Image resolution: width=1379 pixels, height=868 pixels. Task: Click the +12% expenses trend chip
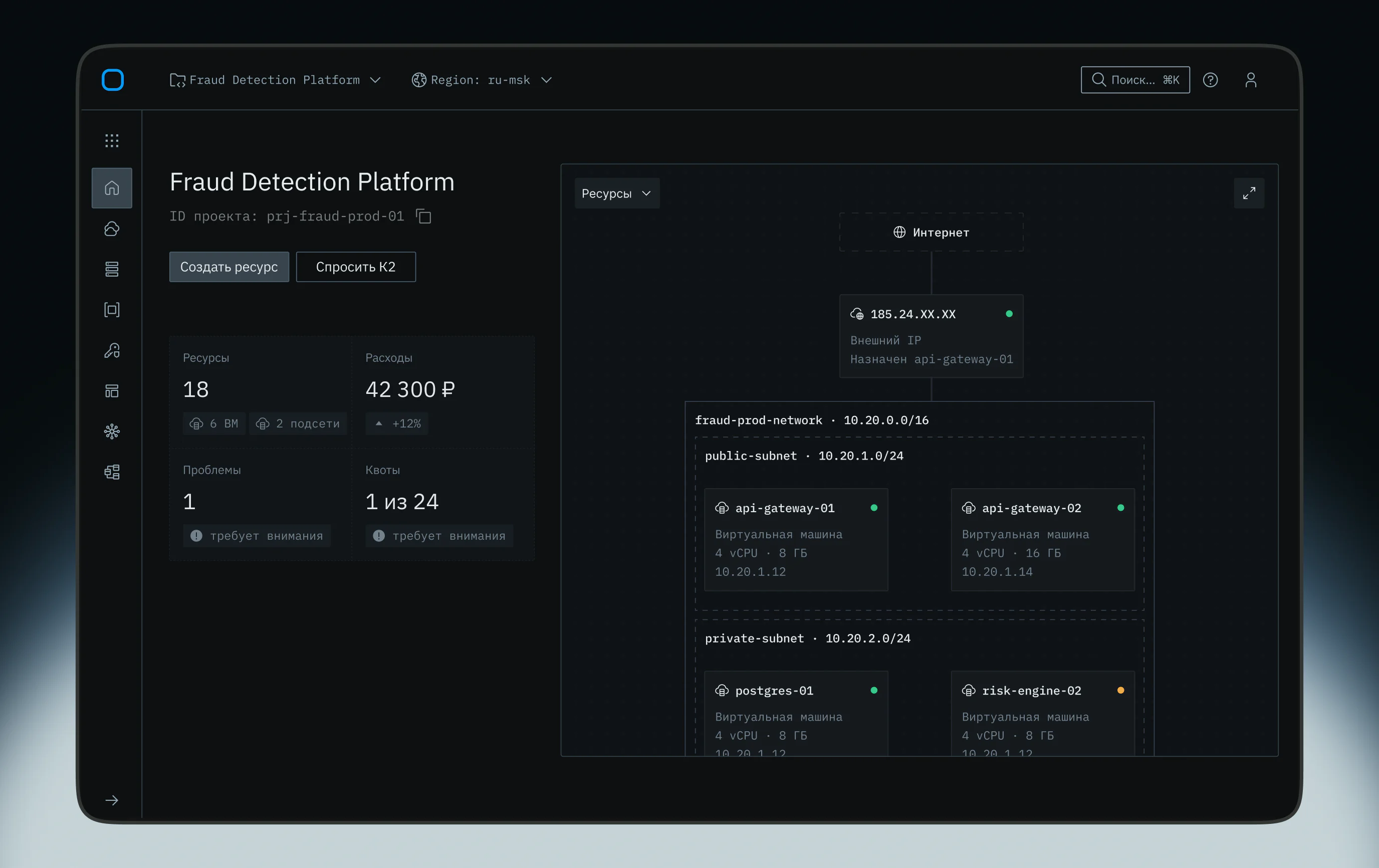tap(397, 423)
